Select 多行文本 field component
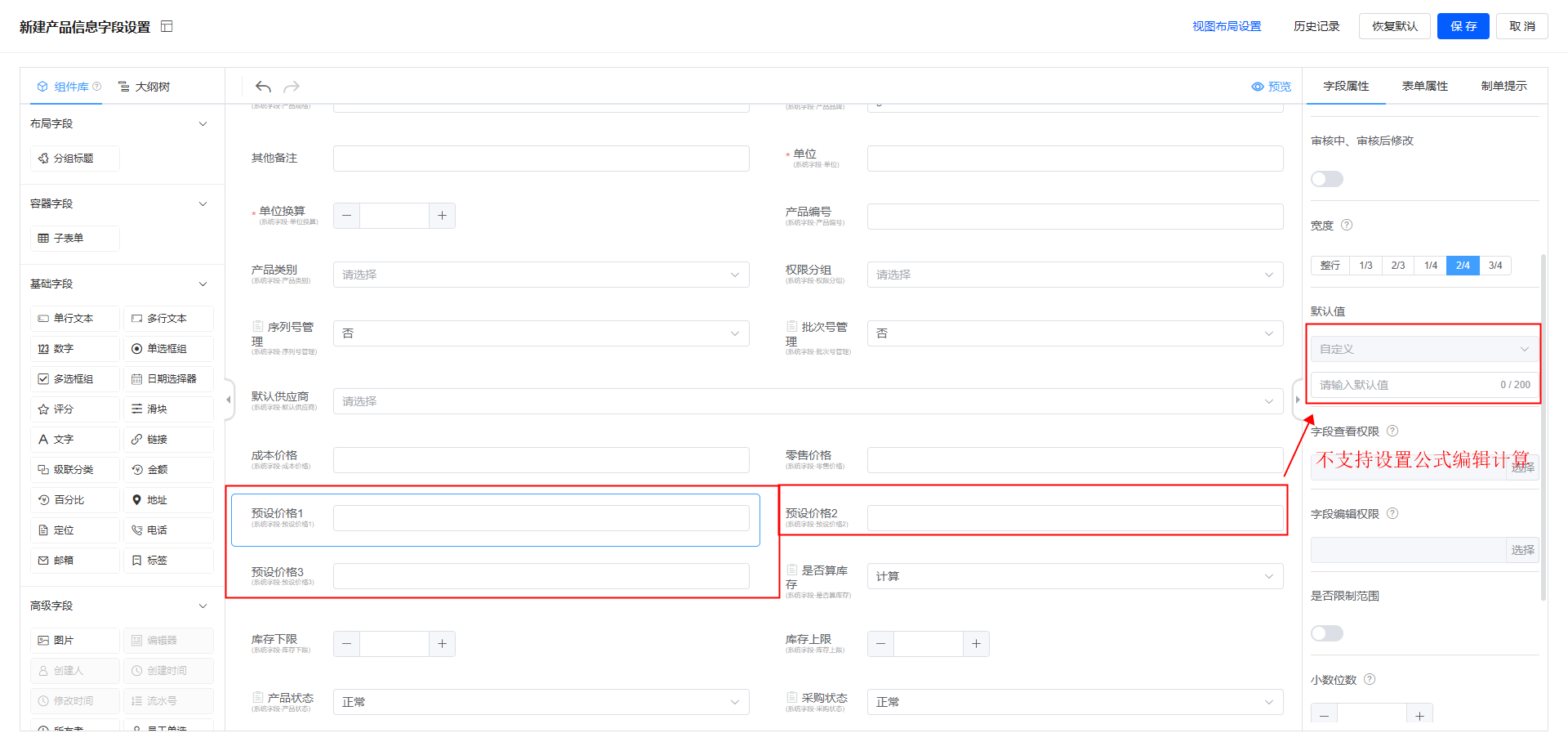The width and height of the screenshot is (1568, 751). 168,319
